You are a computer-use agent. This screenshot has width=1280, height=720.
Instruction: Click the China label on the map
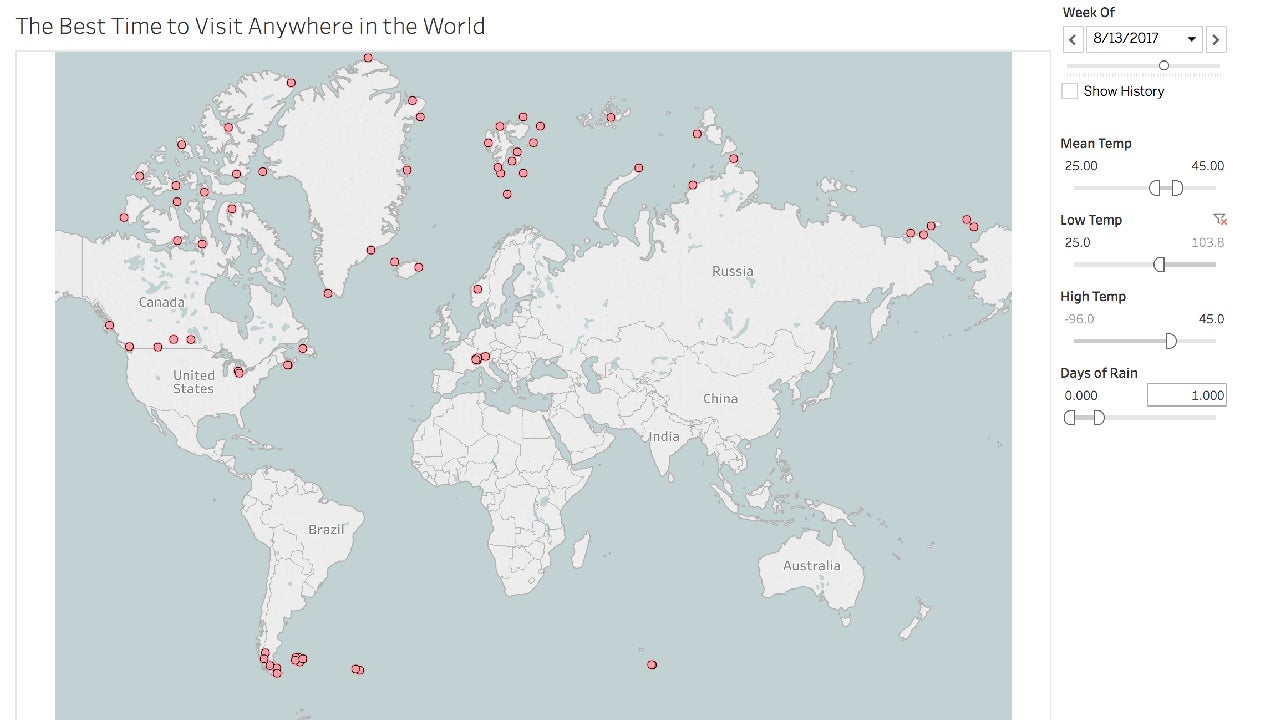(720, 398)
